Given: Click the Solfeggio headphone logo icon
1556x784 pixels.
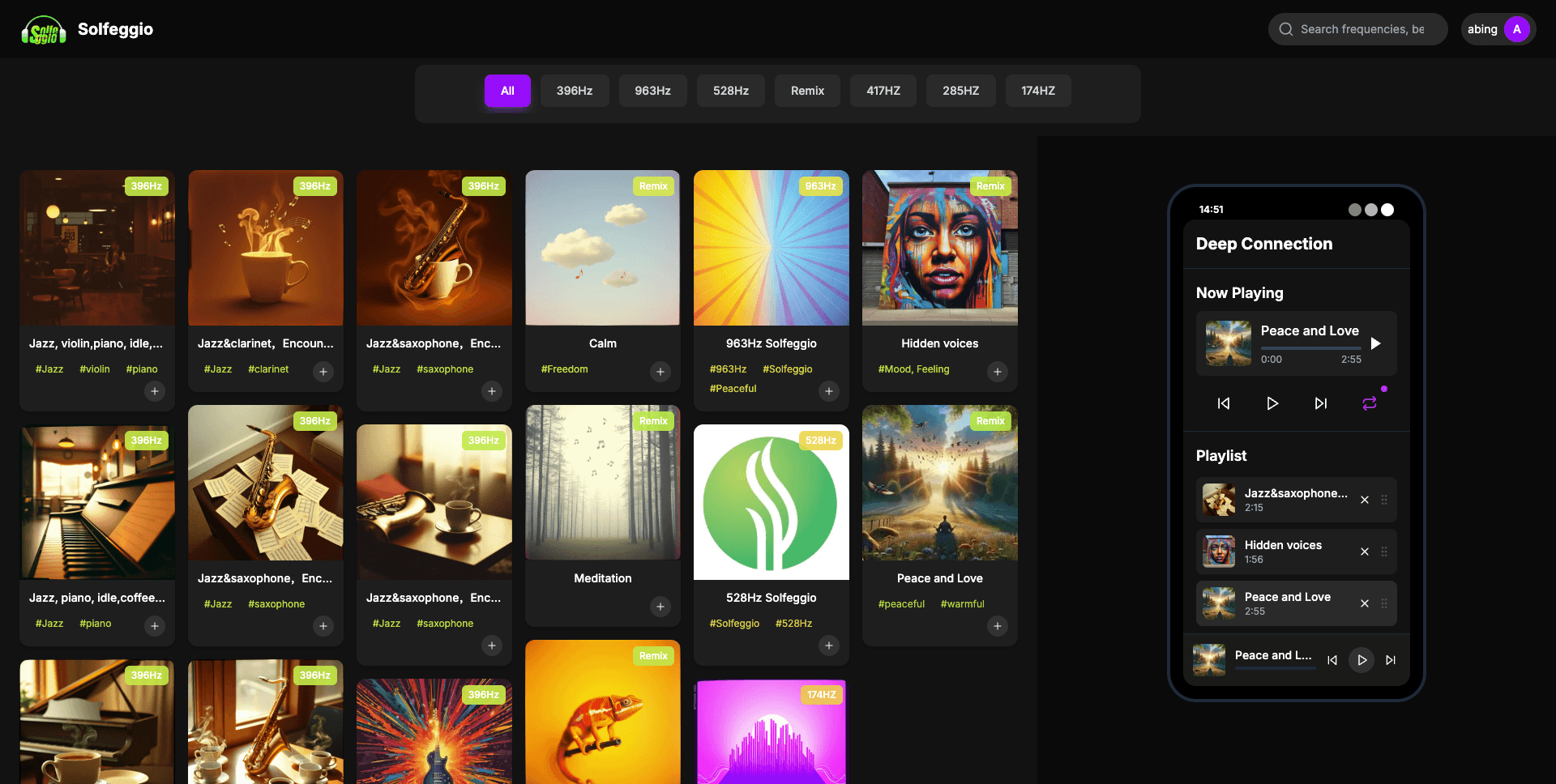Looking at the screenshot, I should pos(44,30).
